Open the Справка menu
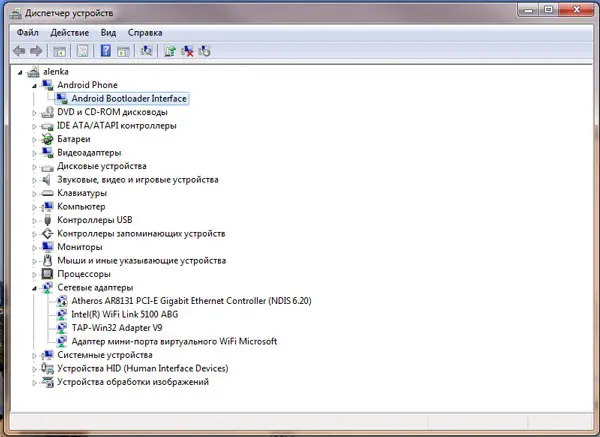 coord(145,33)
